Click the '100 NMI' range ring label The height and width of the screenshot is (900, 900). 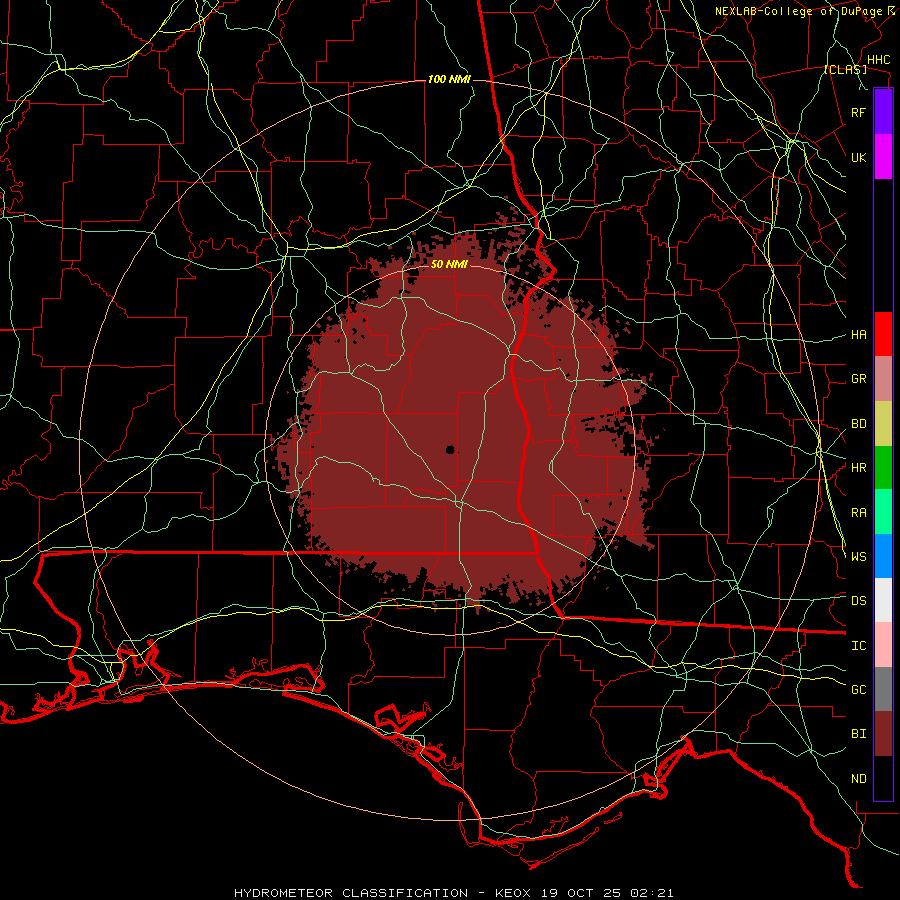[449, 79]
